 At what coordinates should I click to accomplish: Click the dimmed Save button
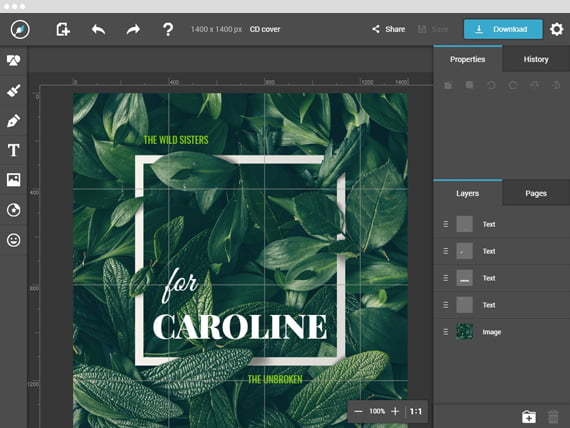click(x=433, y=29)
